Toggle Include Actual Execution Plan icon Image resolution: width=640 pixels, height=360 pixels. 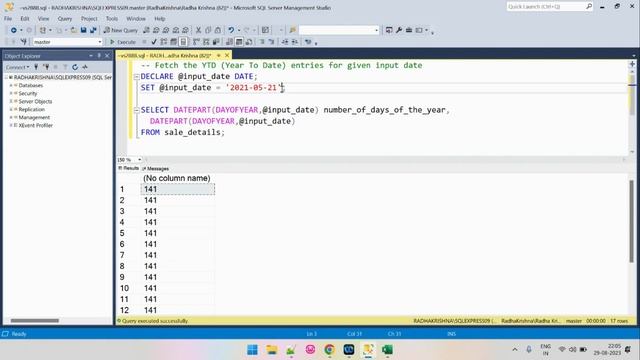[196, 42]
